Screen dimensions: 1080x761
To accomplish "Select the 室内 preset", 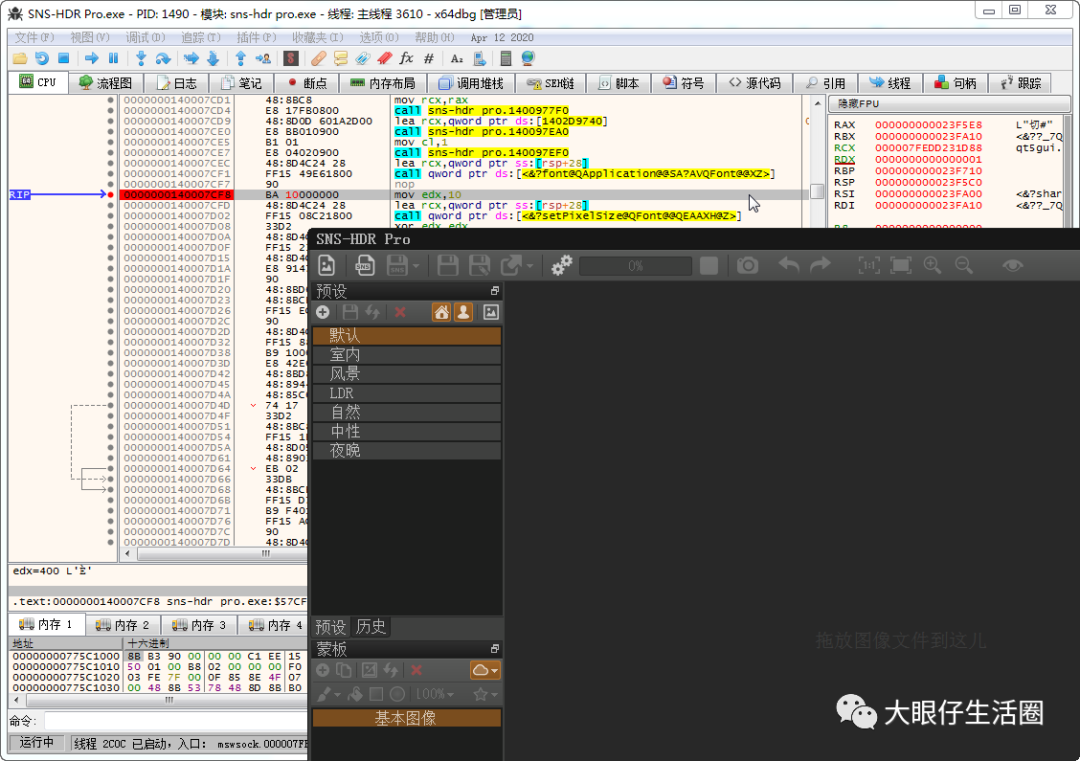I will click(x=406, y=355).
